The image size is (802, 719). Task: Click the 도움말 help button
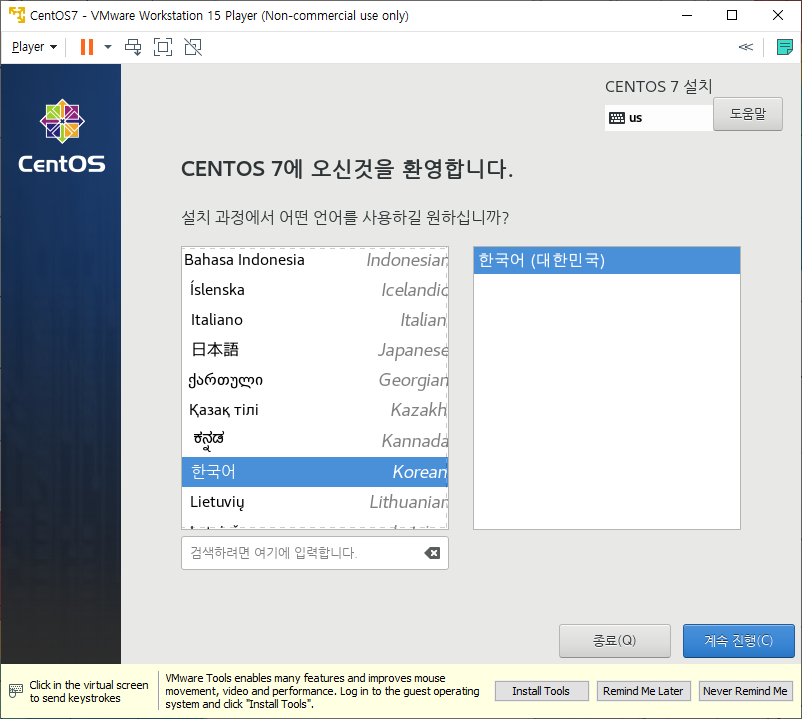(x=748, y=114)
